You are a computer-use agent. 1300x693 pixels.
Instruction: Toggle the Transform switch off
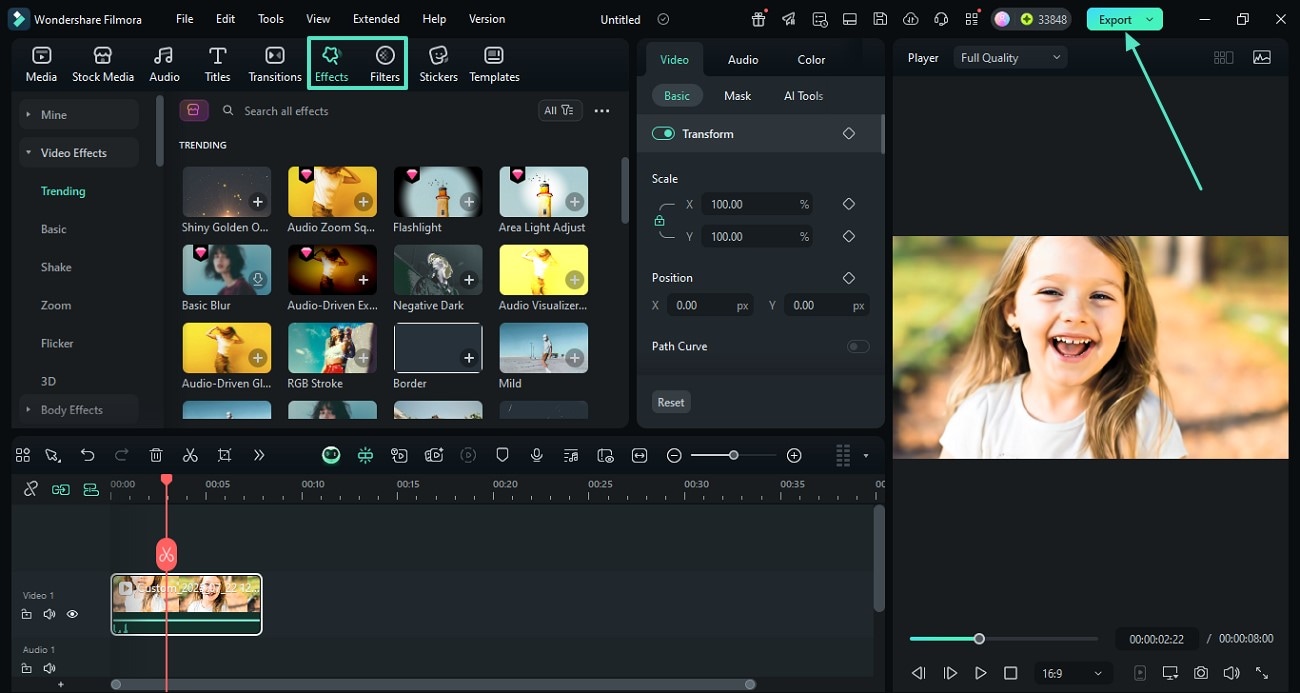tap(663, 133)
